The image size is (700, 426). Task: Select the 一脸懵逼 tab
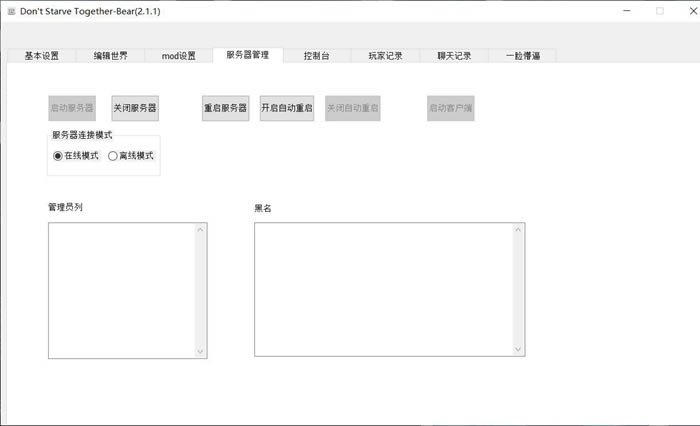pos(523,56)
